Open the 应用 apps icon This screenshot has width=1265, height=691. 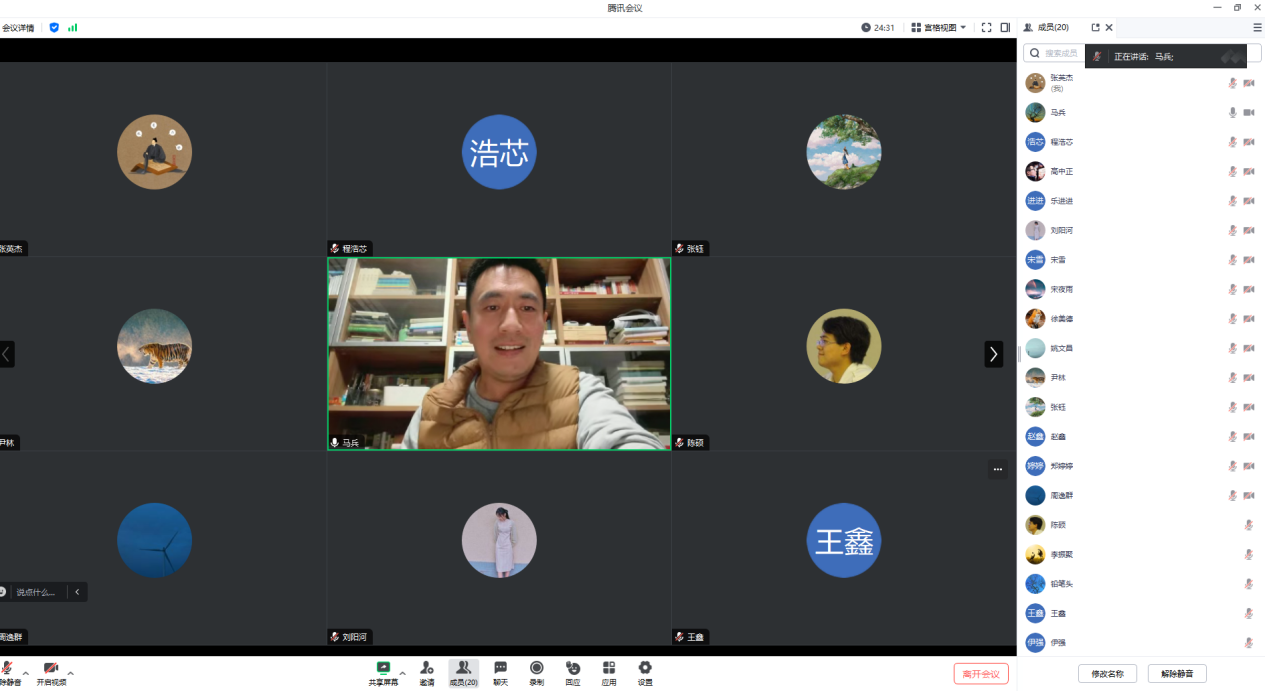pos(609,668)
